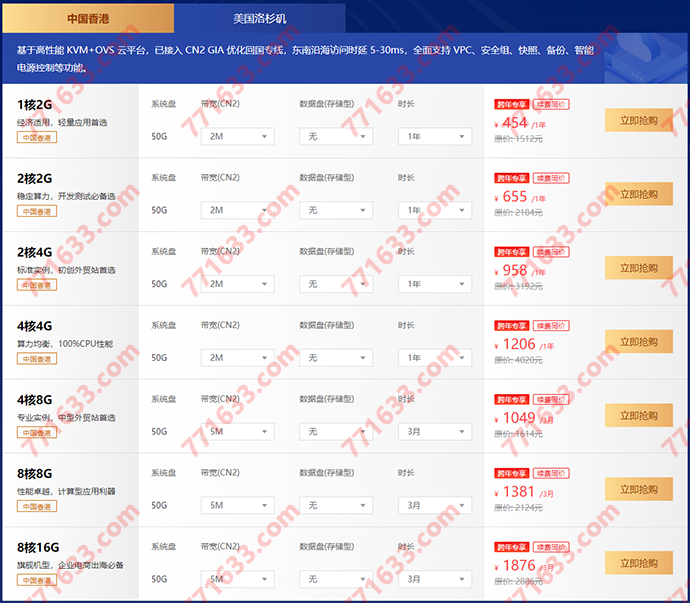Click 50G system disk value in 1核2G row

point(159,136)
